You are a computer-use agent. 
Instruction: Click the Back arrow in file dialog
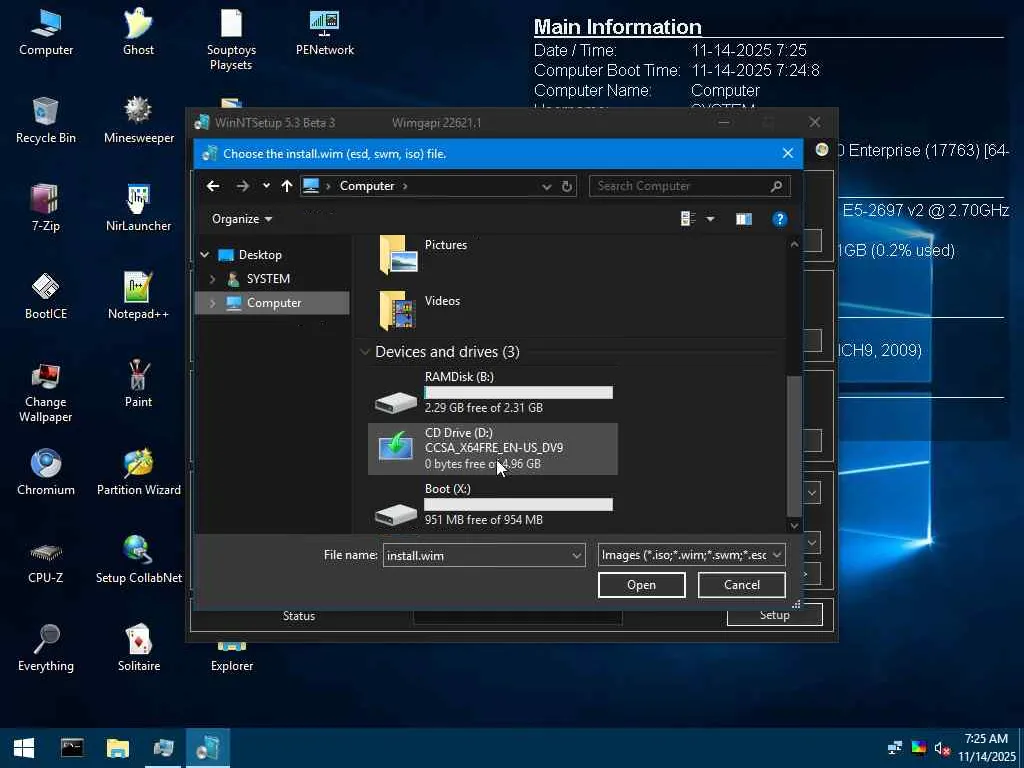213,186
